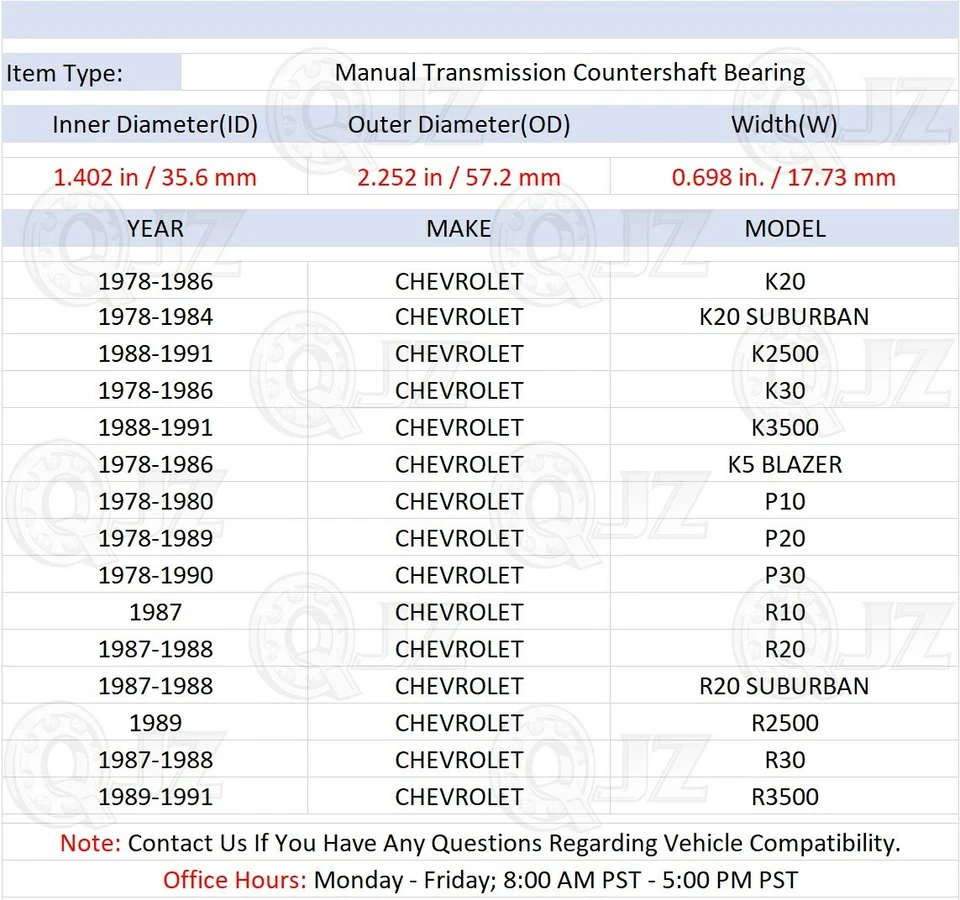Click the YEAR column heading
Image resolution: width=960 pixels, height=900 pixels.
[x=155, y=229]
